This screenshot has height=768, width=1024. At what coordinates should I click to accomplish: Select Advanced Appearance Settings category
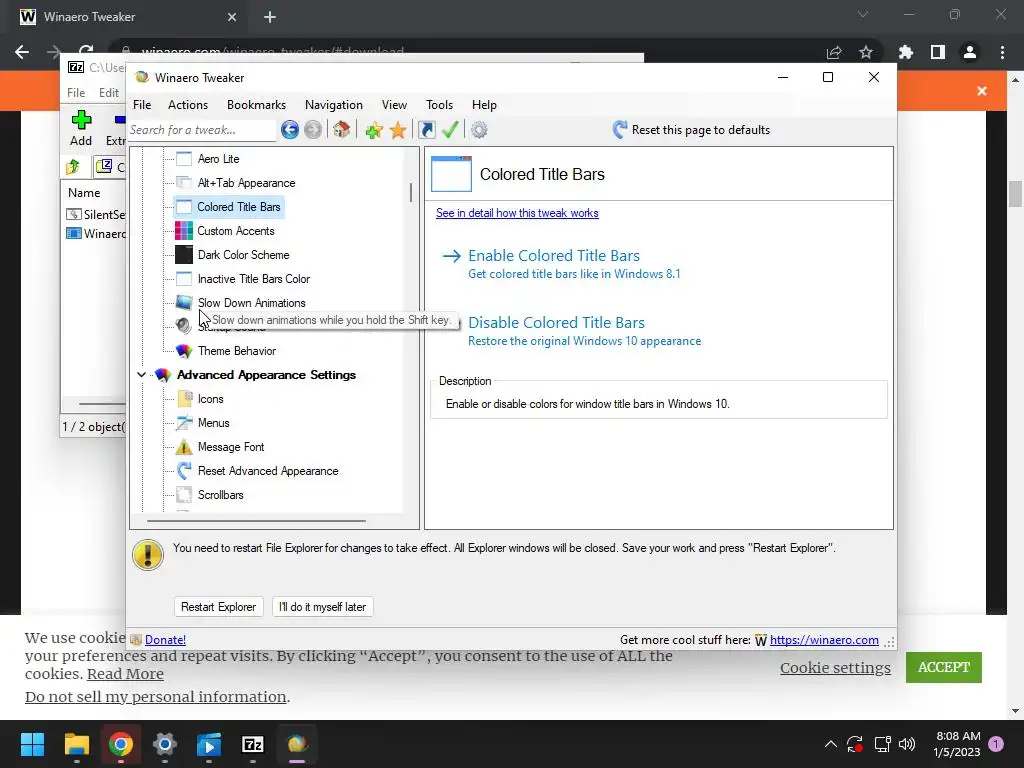[266, 375]
